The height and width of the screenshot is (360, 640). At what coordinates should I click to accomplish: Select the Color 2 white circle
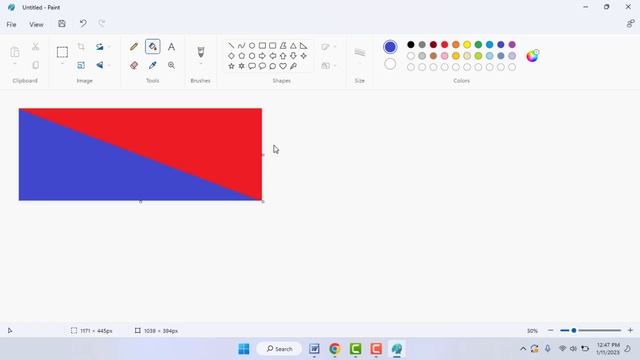click(390, 64)
